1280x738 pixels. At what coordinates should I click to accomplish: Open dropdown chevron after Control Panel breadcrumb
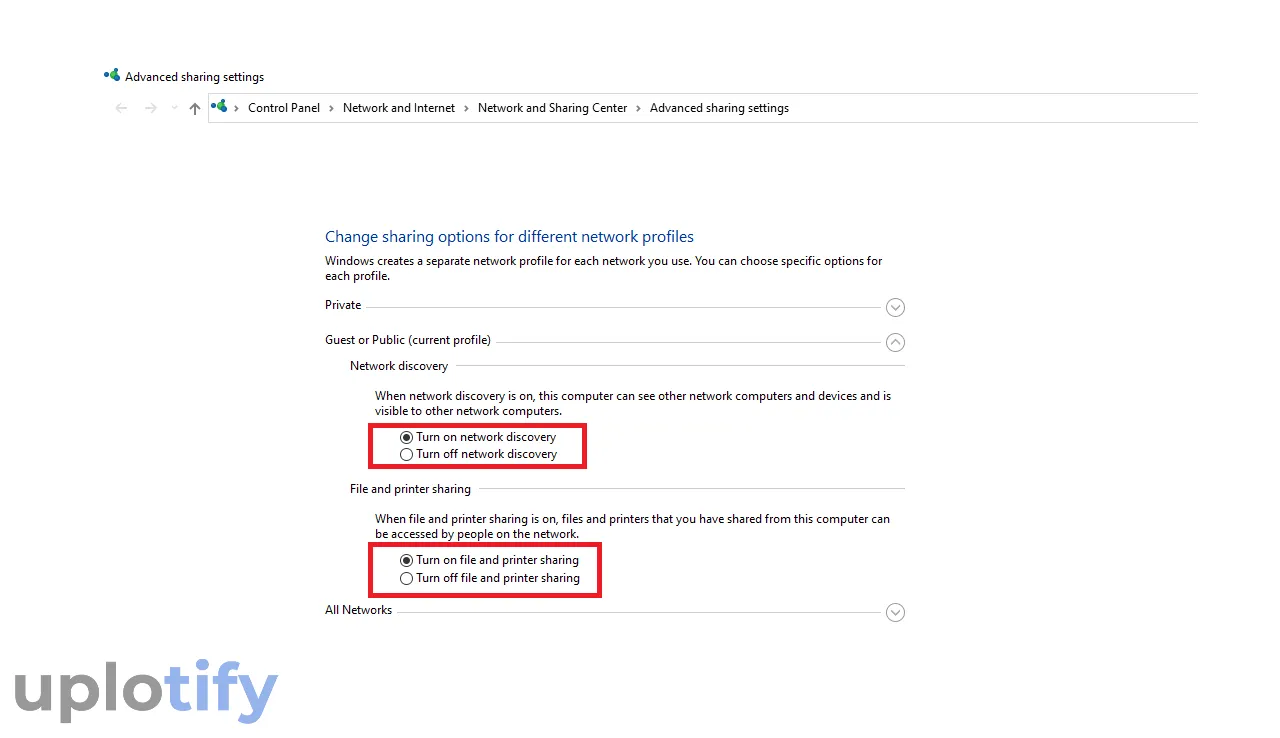tap(331, 108)
